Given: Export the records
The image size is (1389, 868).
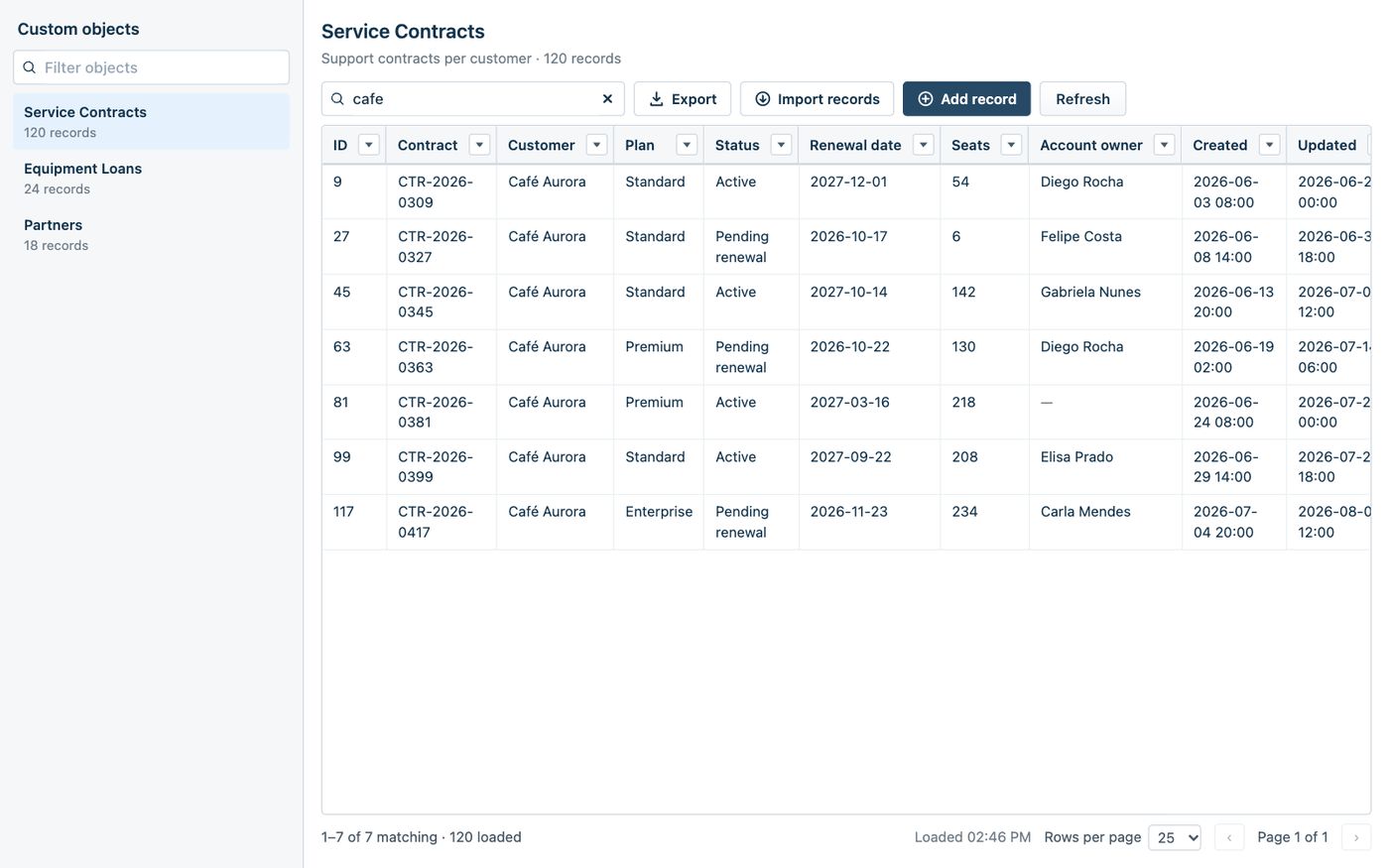Looking at the screenshot, I should (x=683, y=99).
